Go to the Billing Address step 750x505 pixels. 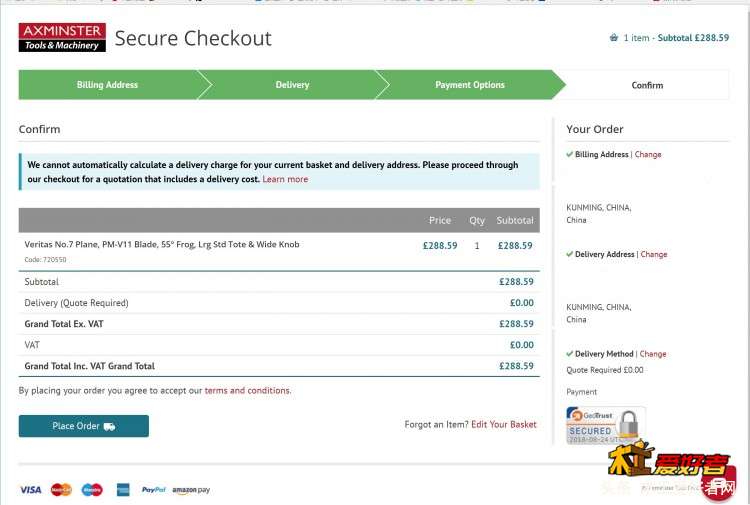tap(107, 85)
